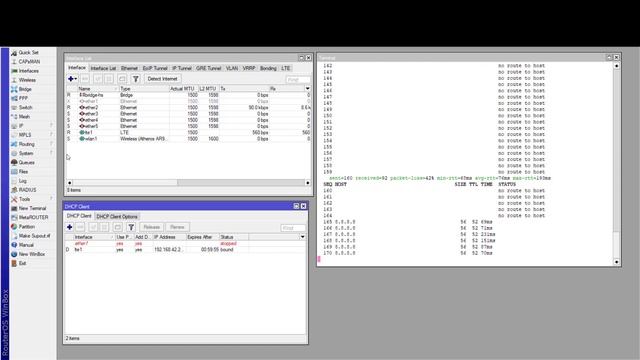This screenshot has width=640, height=360.
Task: Select the lte1 bound row in DHCP Client
Action: [x=185, y=249]
